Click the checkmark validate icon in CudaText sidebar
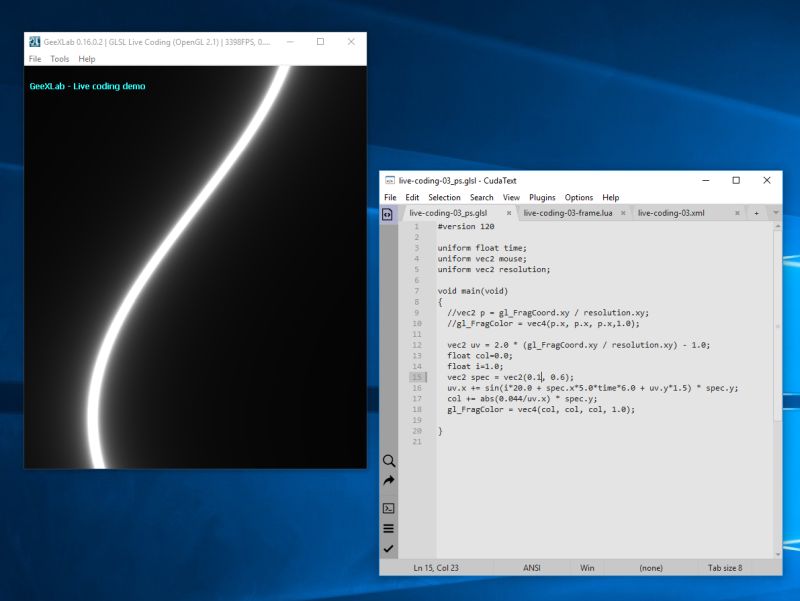The width and height of the screenshot is (800, 601). pyautogui.click(x=388, y=549)
